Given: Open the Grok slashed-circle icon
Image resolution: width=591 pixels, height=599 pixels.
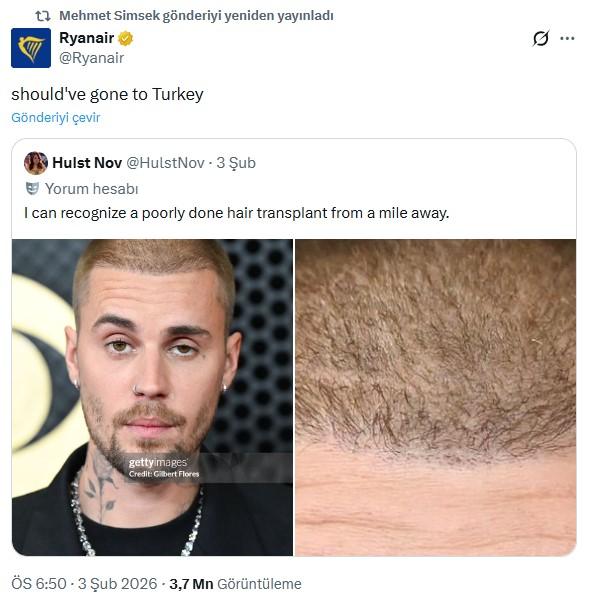Looking at the screenshot, I should (541, 38).
